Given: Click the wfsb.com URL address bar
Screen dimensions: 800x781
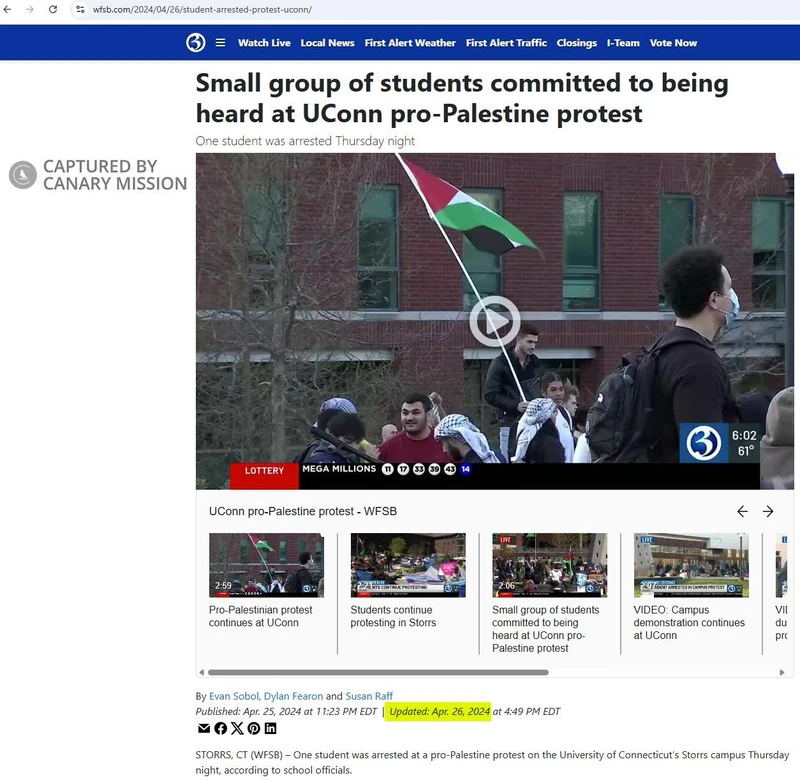Looking at the screenshot, I should pyautogui.click(x=202, y=10).
